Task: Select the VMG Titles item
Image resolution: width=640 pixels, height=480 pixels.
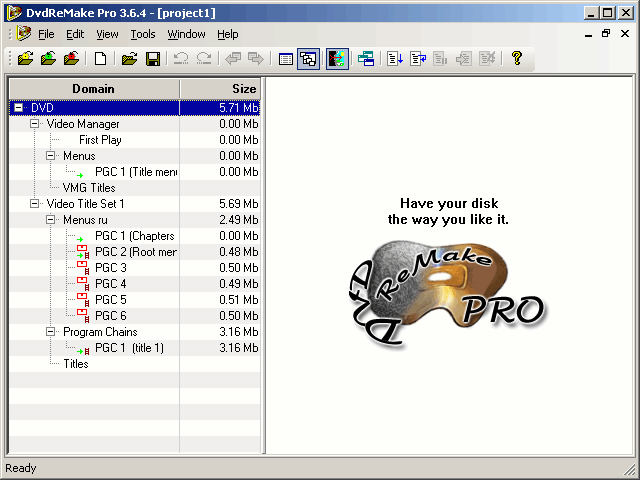Action: (x=89, y=188)
